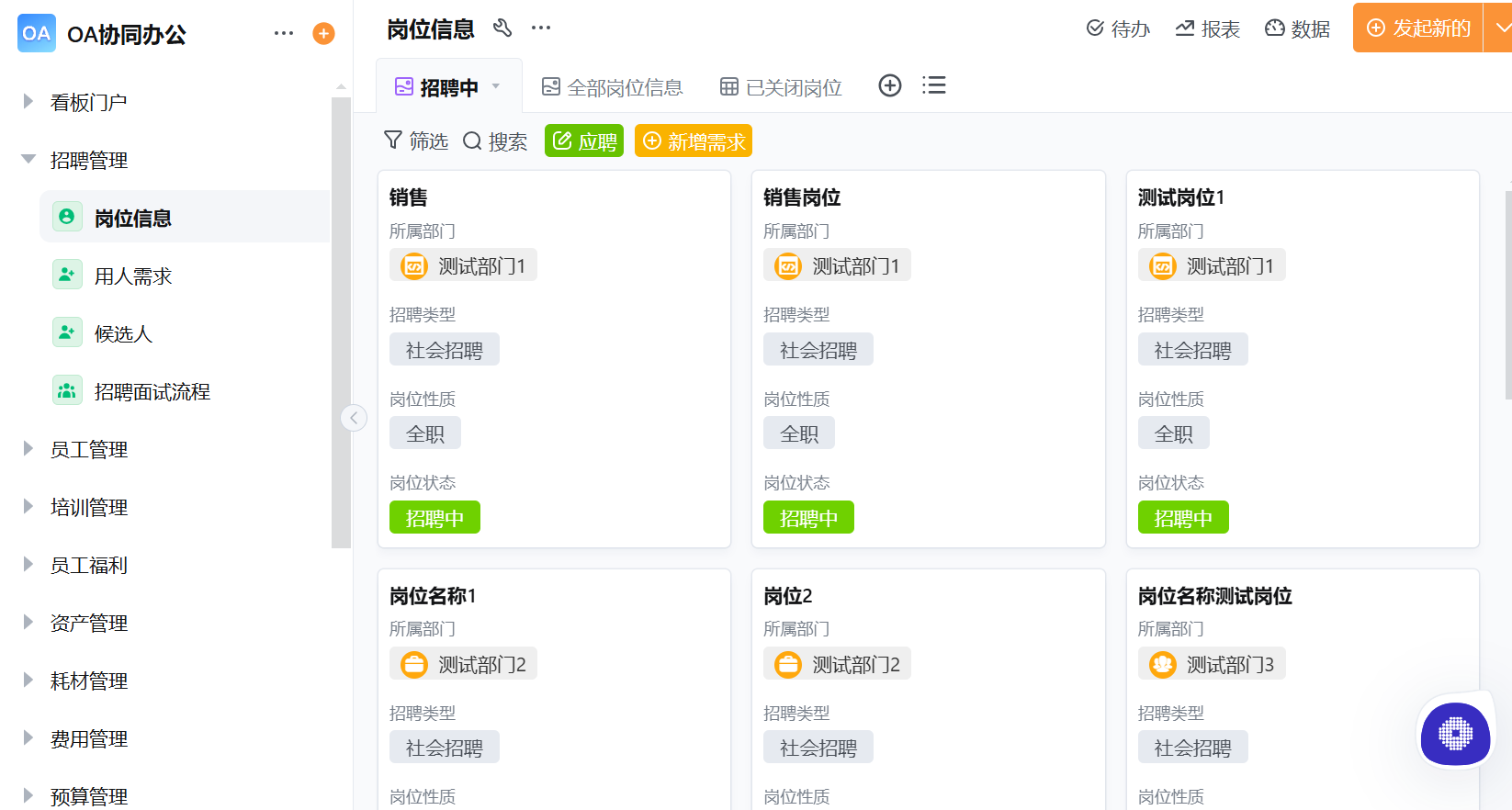Click 筛选 filter
The height and width of the screenshot is (810, 1512).
coord(416,141)
